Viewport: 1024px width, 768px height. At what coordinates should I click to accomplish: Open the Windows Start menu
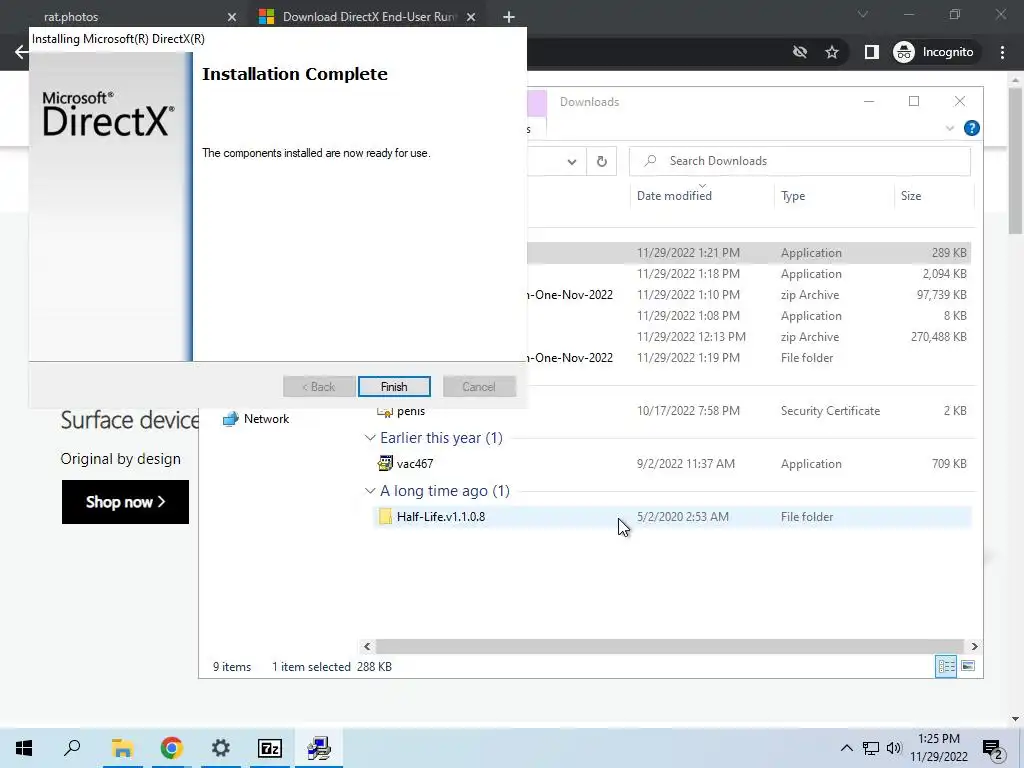pyautogui.click(x=24, y=748)
